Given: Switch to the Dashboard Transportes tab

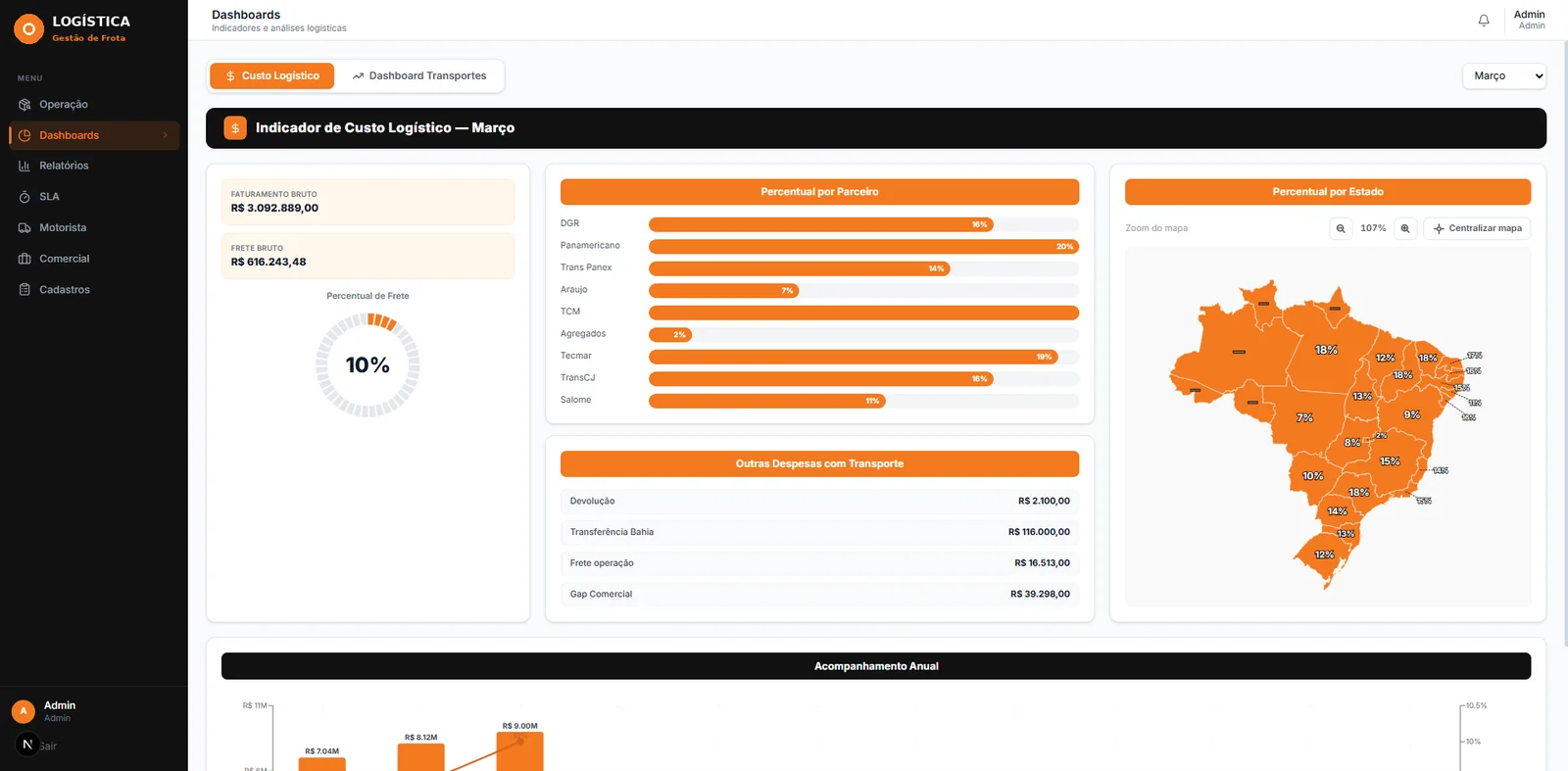Looking at the screenshot, I should (419, 76).
